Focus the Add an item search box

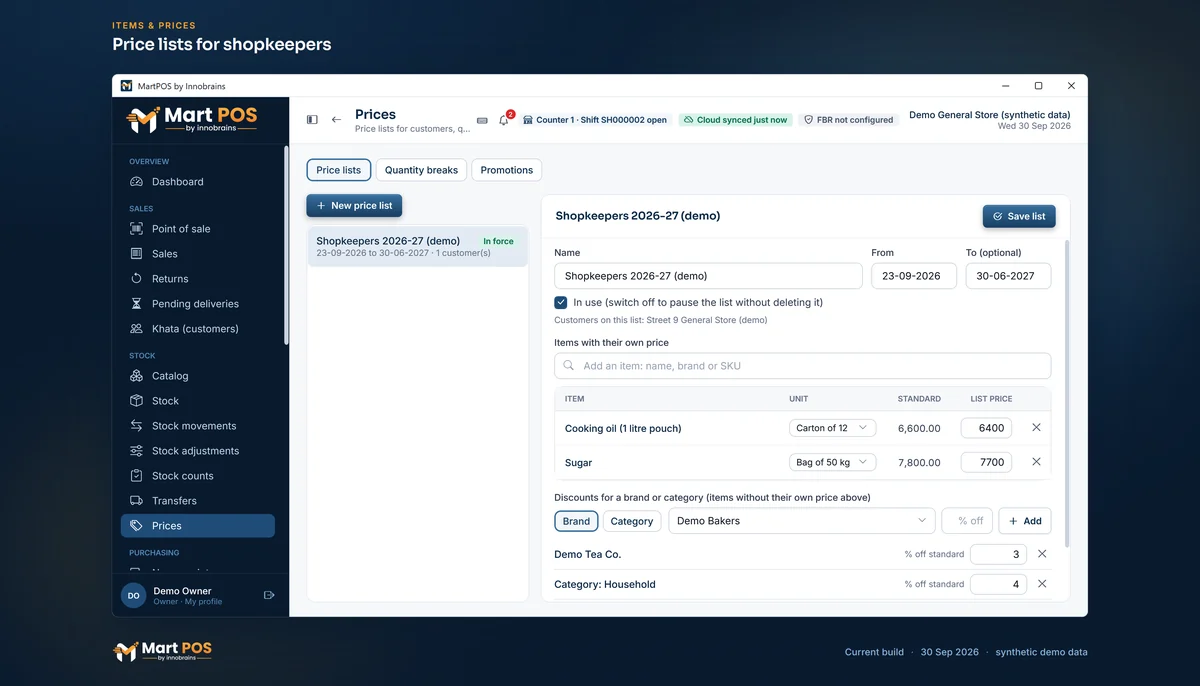(x=803, y=366)
